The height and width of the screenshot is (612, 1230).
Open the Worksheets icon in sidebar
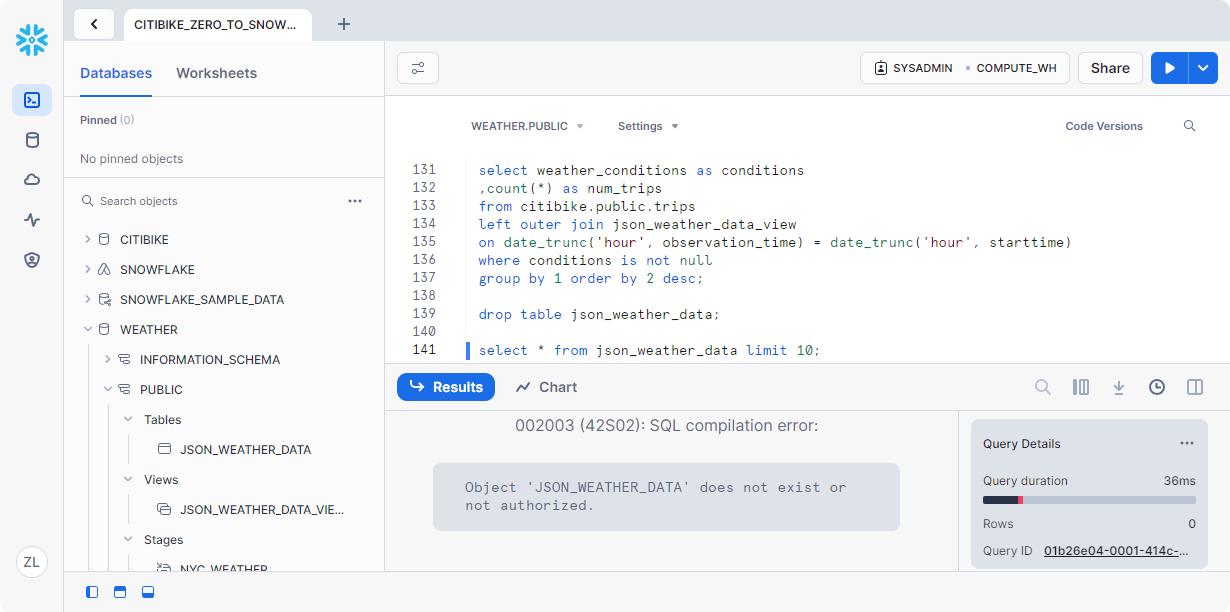[x=32, y=100]
